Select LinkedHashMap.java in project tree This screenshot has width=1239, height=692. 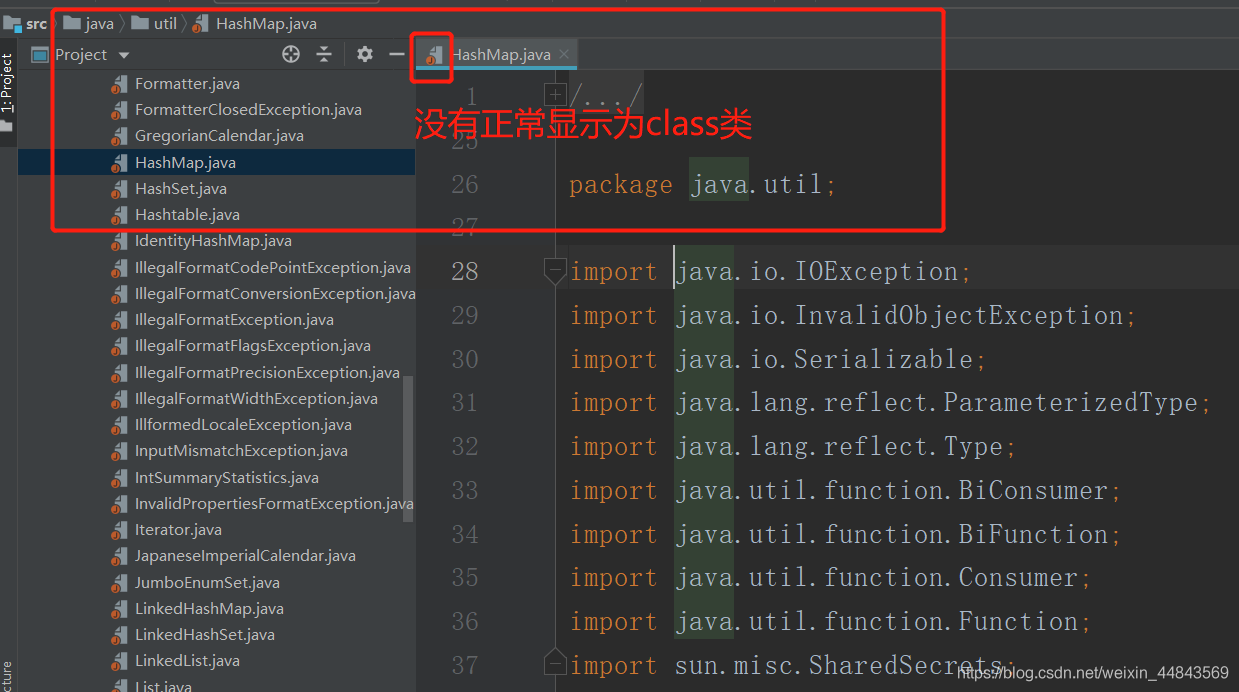click(209, 609)
